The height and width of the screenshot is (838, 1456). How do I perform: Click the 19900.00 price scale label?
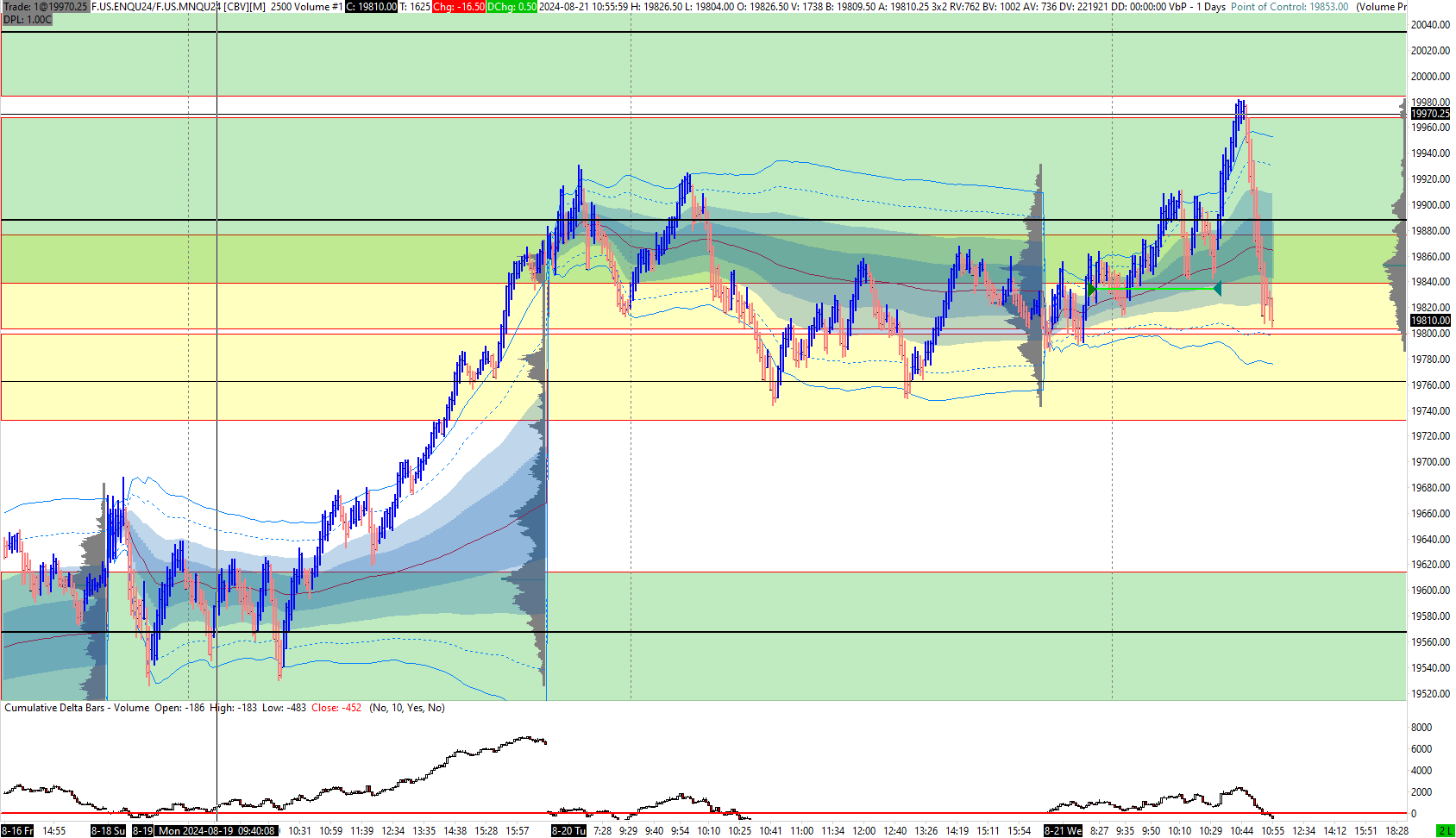point(1430,205)
